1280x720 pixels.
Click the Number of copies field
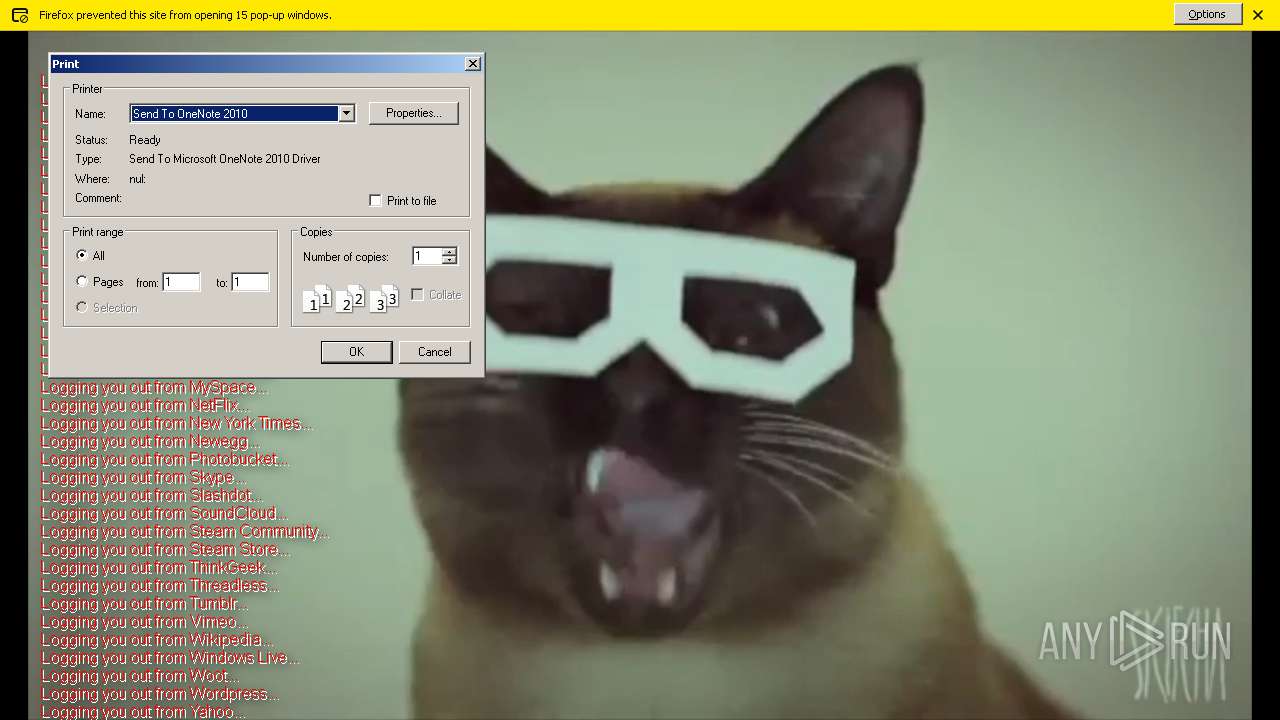tap(426, 256)
